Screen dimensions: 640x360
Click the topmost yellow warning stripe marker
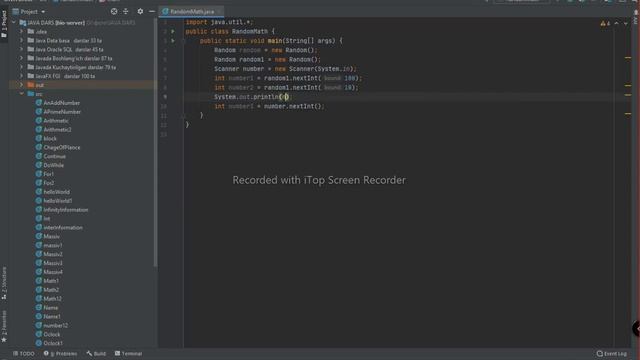628,58
